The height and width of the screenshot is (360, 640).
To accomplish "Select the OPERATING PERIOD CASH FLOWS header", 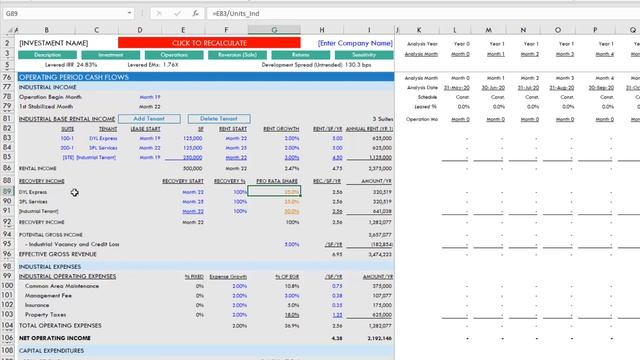I will [x=206, y=77].
